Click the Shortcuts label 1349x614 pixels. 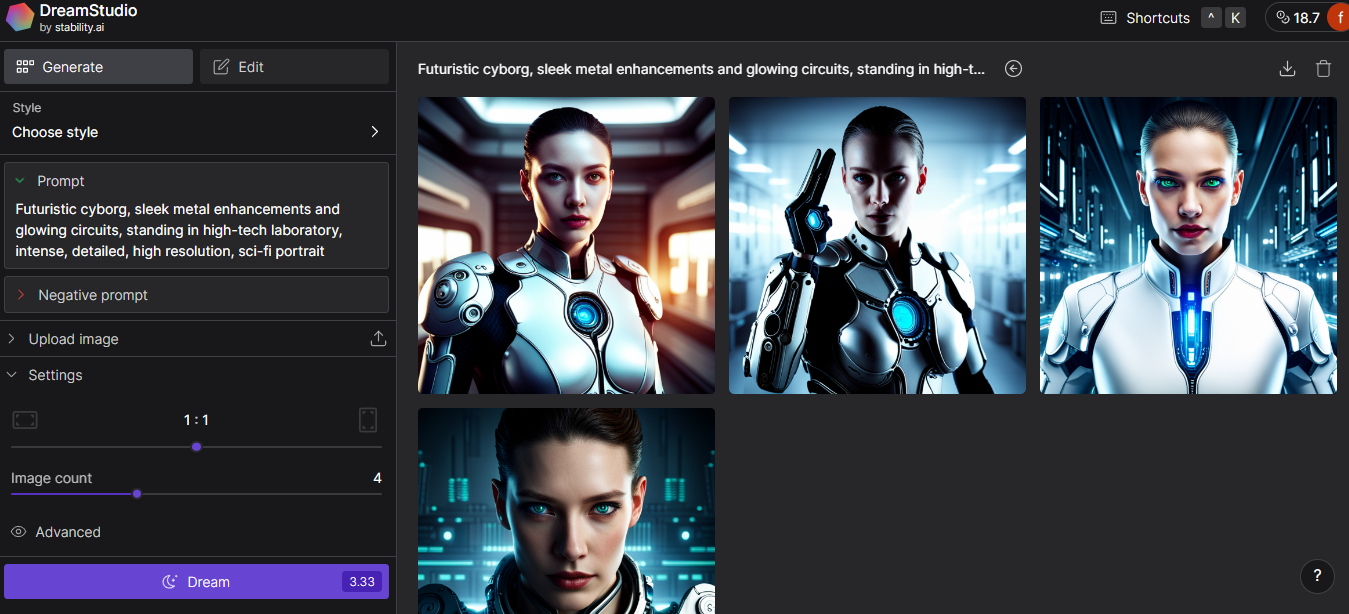coord(1158,18)
